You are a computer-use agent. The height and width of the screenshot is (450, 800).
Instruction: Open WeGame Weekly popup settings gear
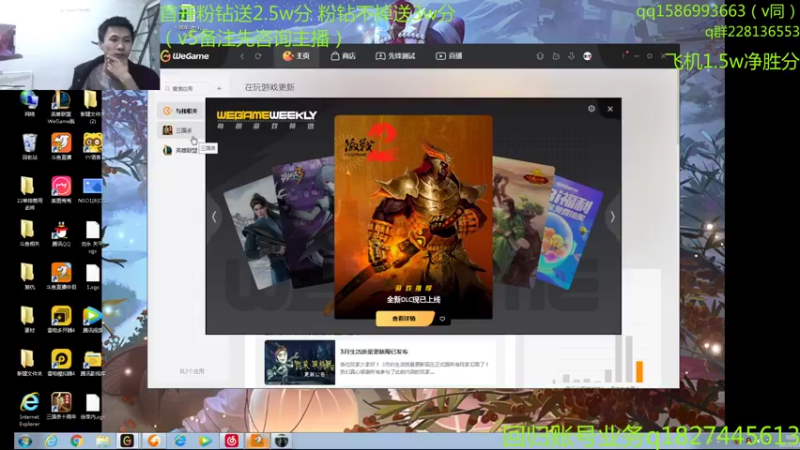[591, 109]
